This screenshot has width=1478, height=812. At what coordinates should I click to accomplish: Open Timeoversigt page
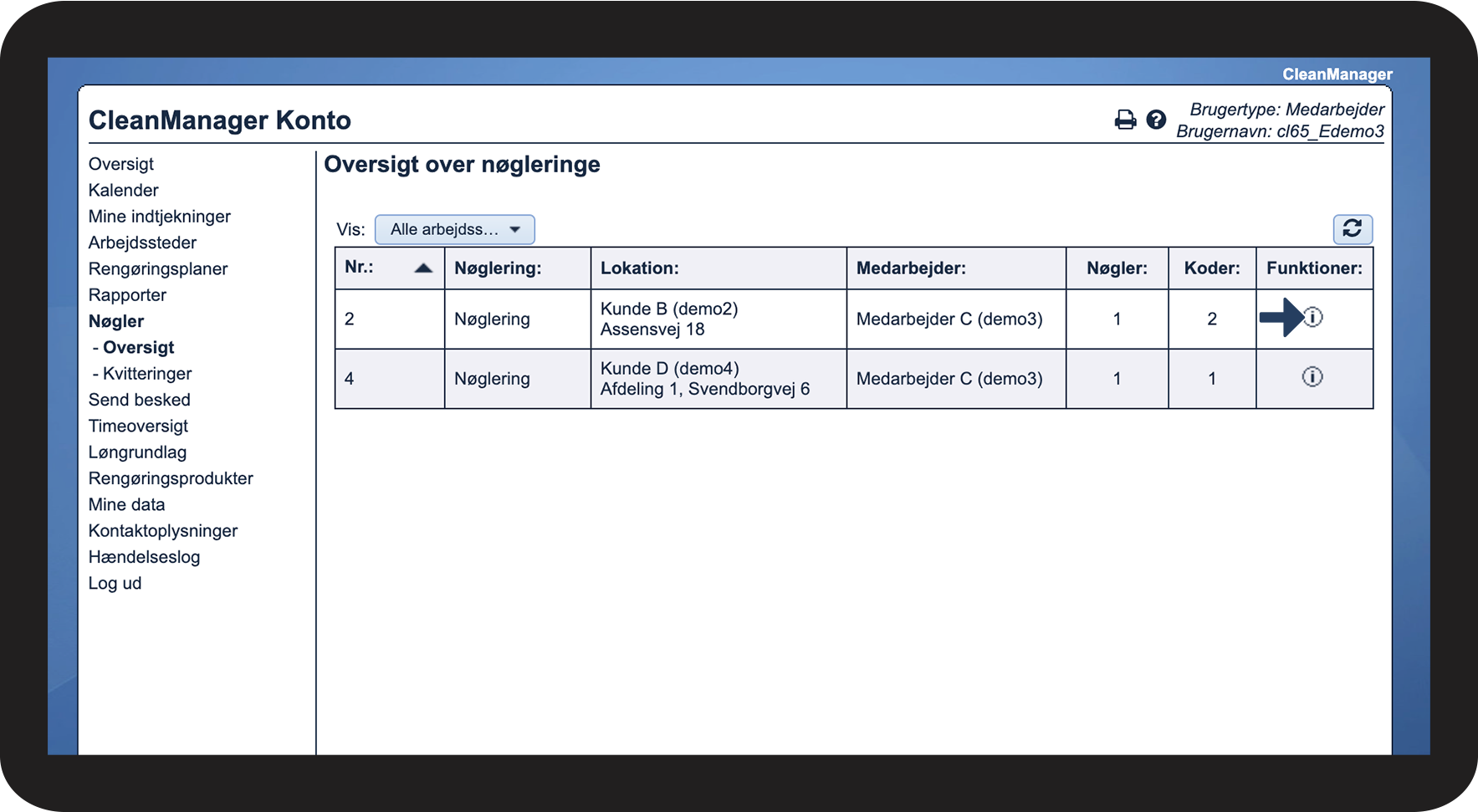click(x=138, y=426)
